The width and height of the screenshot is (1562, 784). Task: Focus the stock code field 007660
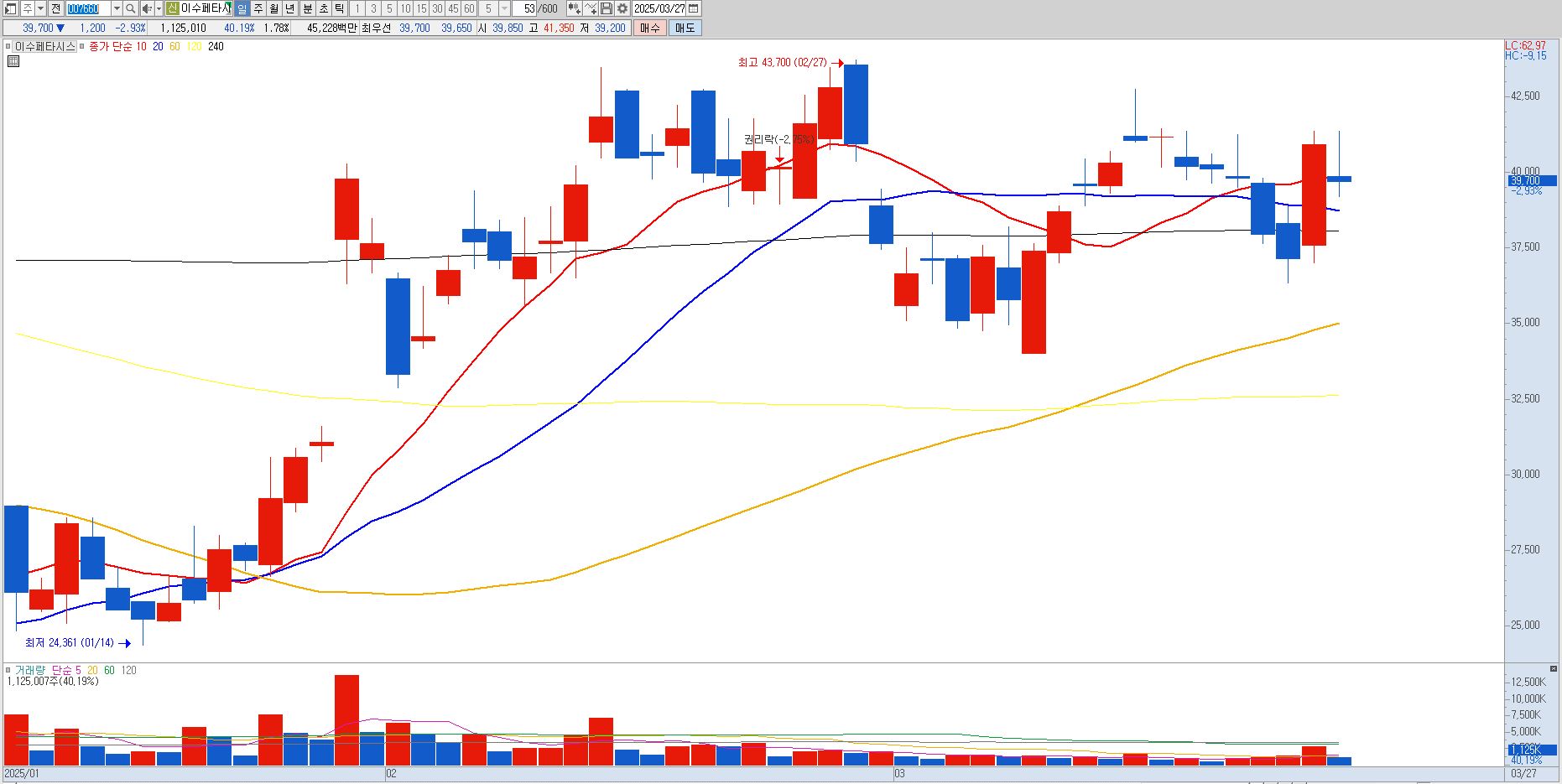click(87, 8)
